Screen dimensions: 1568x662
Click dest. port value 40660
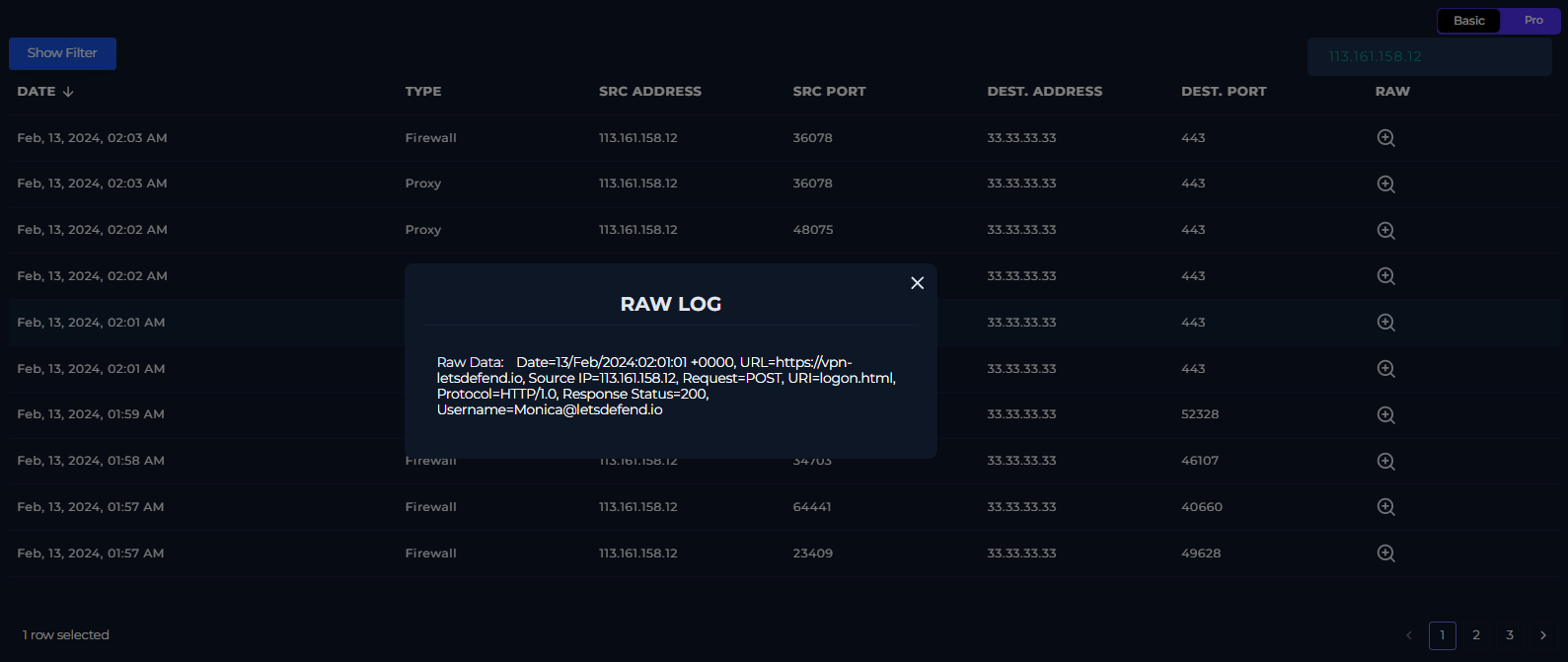(1202, 507)
